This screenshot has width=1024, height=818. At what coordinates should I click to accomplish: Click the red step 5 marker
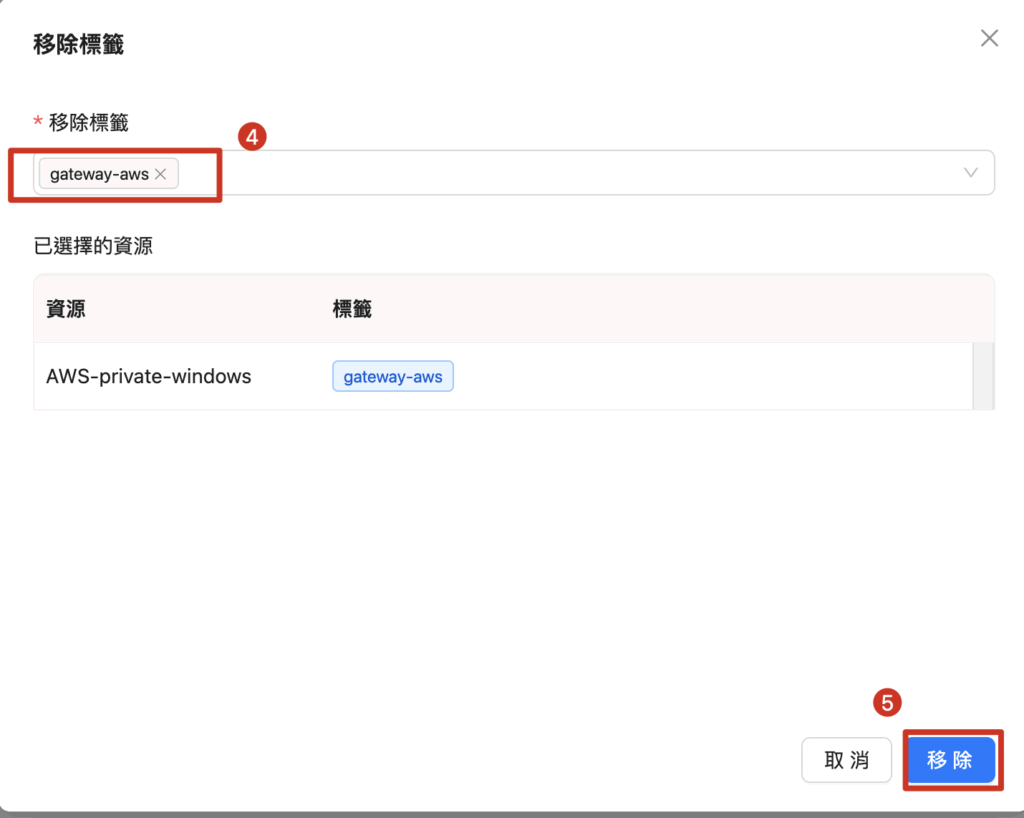(x=887, y=703)
